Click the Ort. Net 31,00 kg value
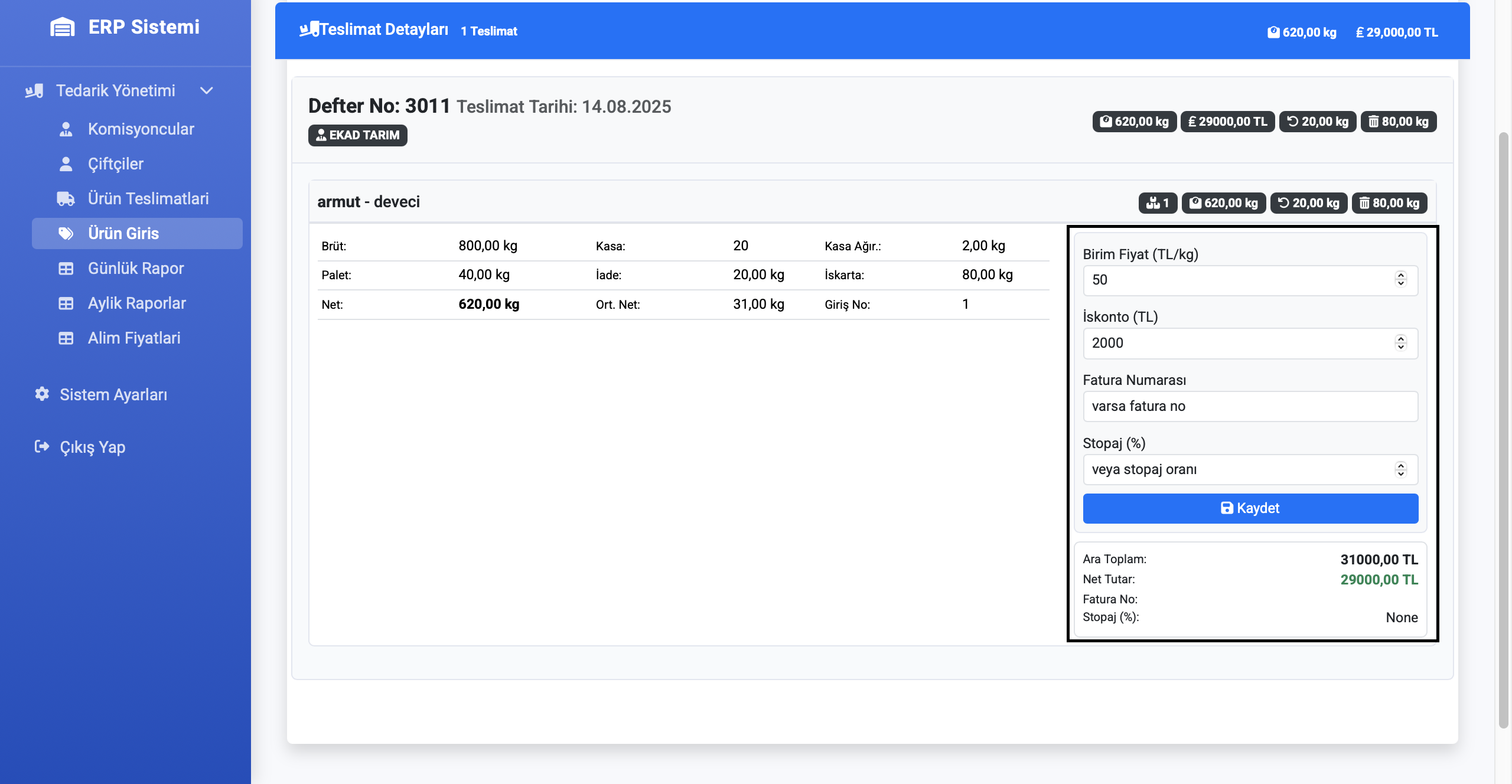This screenshot has width=1512, height=784. (758, 305)
